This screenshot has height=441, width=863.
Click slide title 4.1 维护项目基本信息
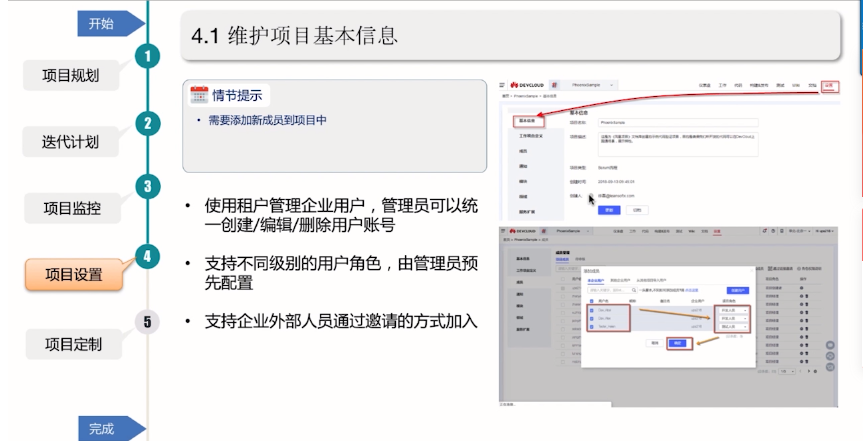tap(294, 36)
